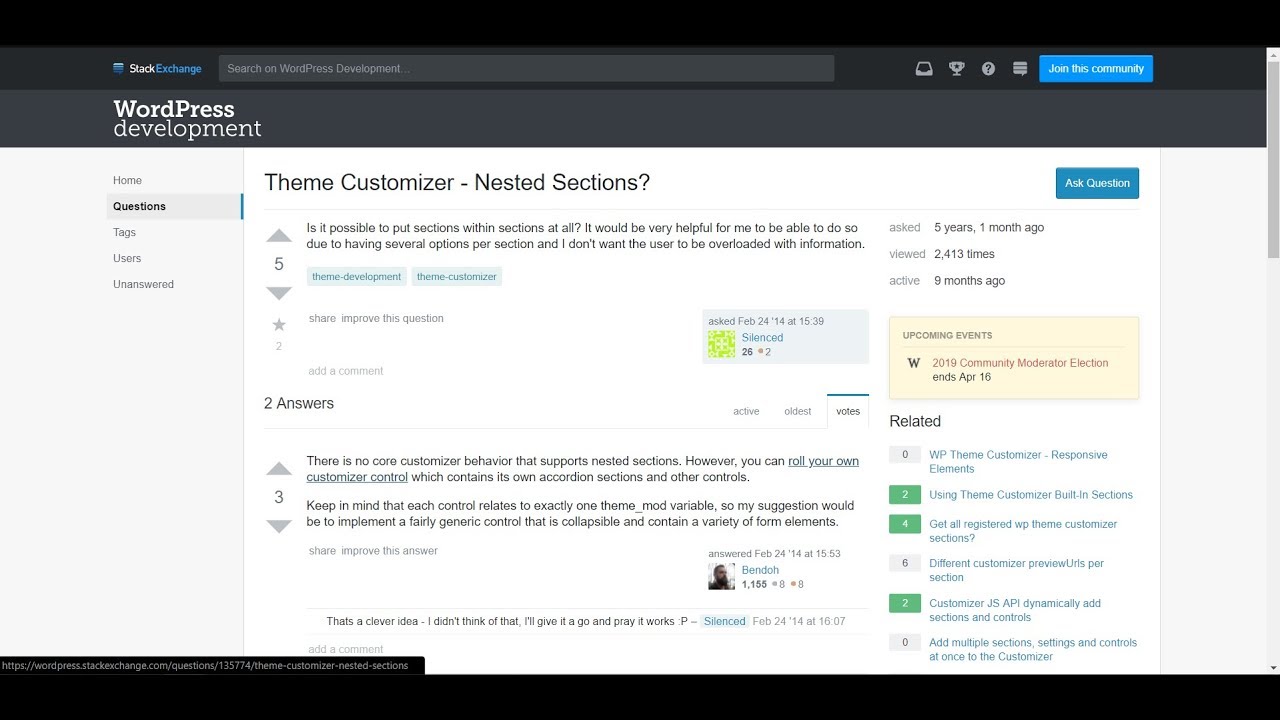Click scrollbar down arrow
Screen dimensions: 1280x720
[x=1273, y=667]
